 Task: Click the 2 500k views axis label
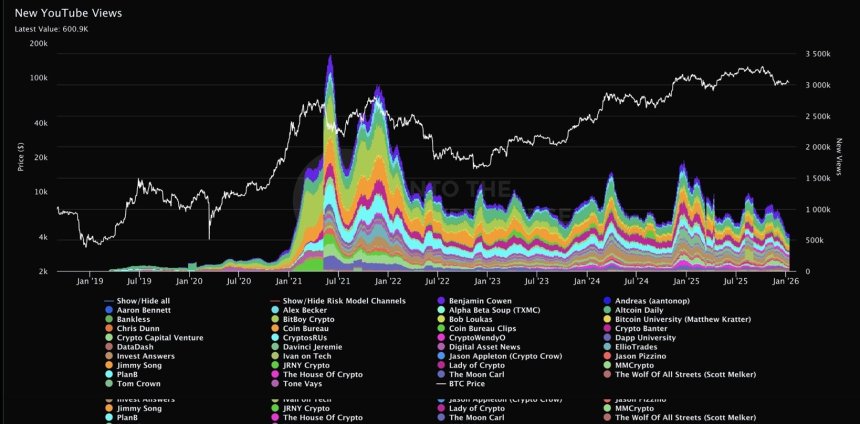(818, 117)
